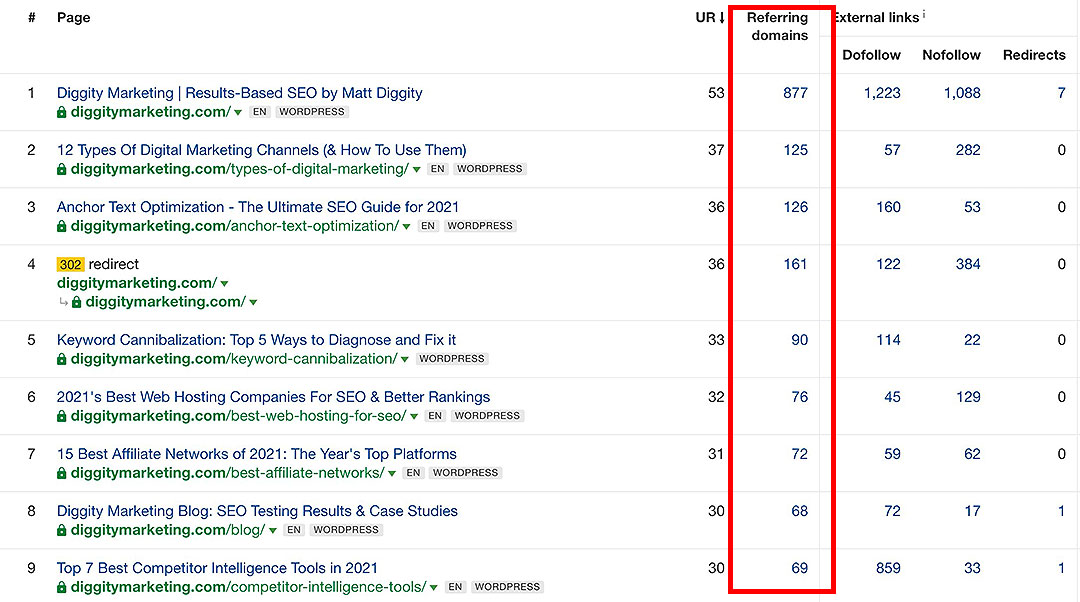Click referring domains value 877
The height and width of the screenshot is (602, 1080).
tap(795, 93)
